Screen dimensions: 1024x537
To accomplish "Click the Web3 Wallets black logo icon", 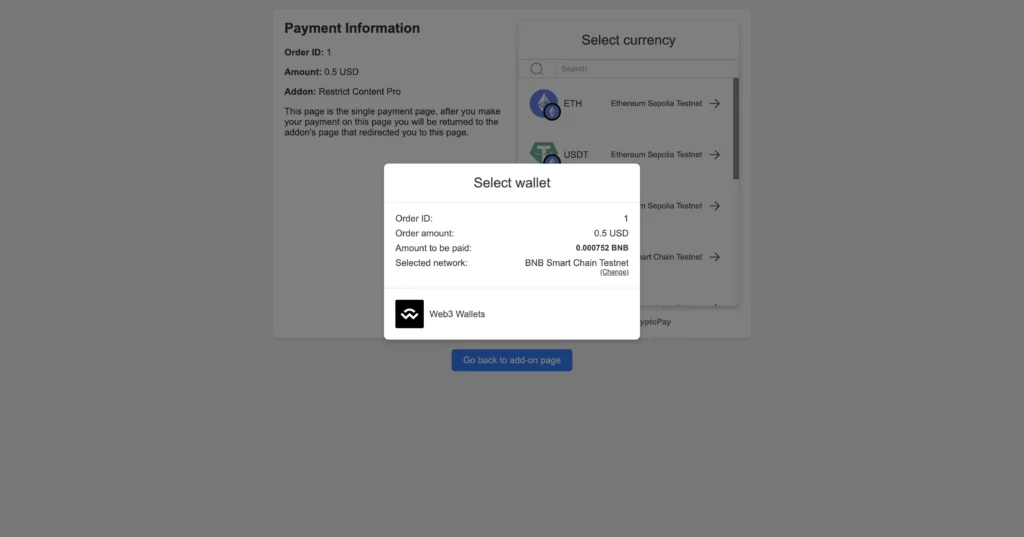I will coord(409,314).
